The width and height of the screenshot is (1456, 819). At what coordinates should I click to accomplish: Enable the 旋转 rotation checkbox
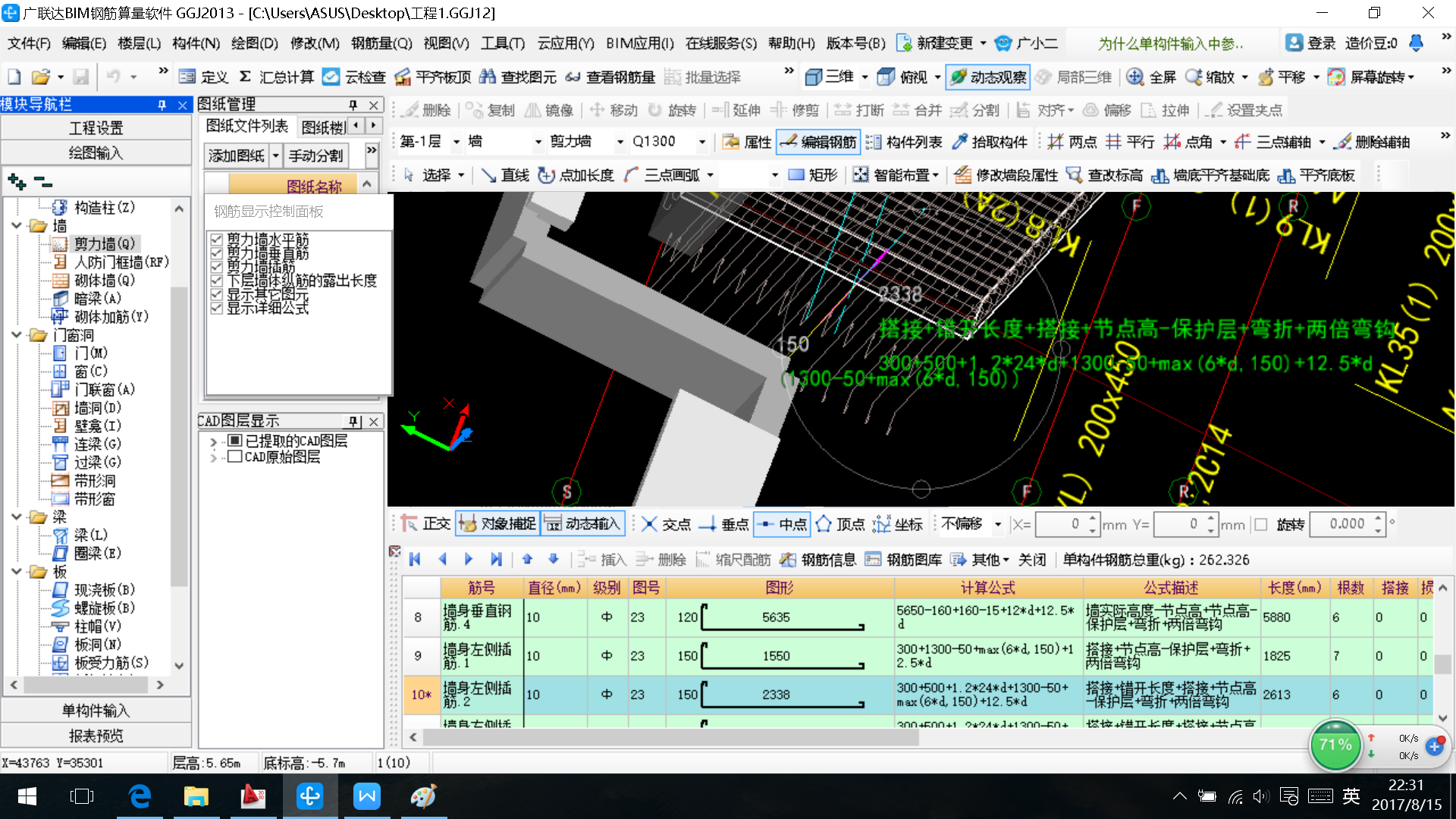click(x=1260, y=524)
